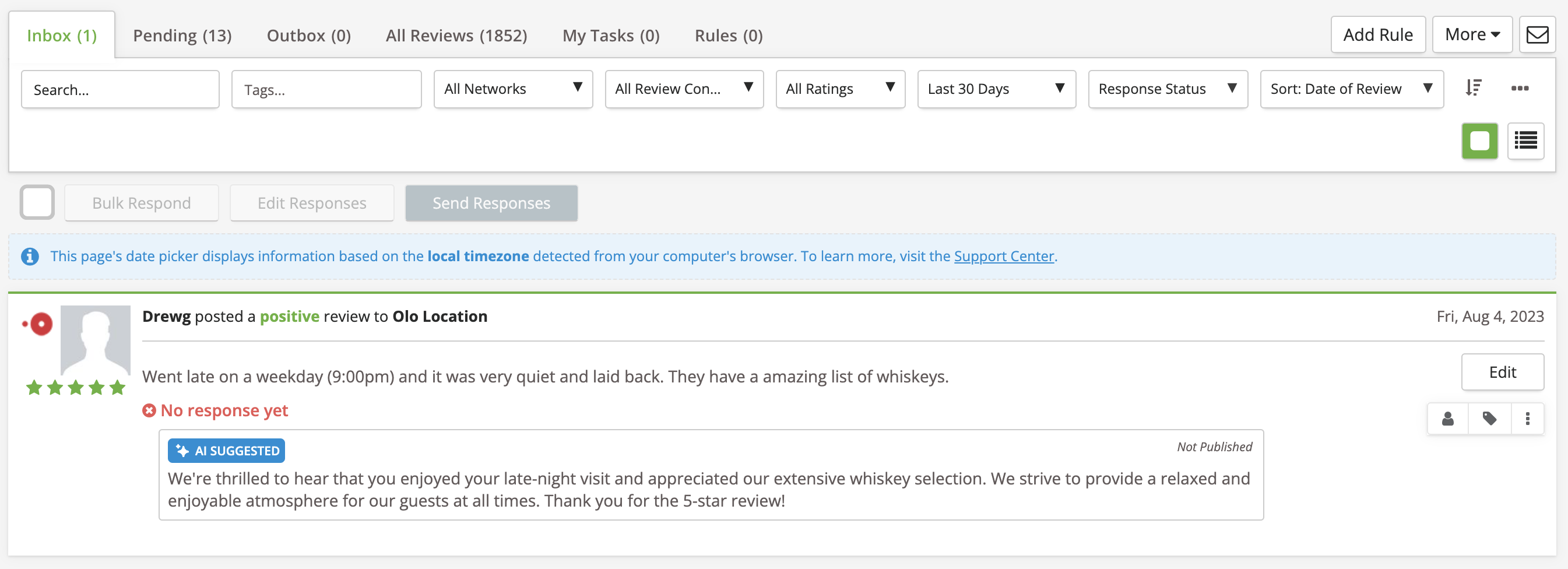Image resolution: width=1568 pixels, height=569 pixels.
Task: Open the All Ratings dropdown
Action: [840, 89]
